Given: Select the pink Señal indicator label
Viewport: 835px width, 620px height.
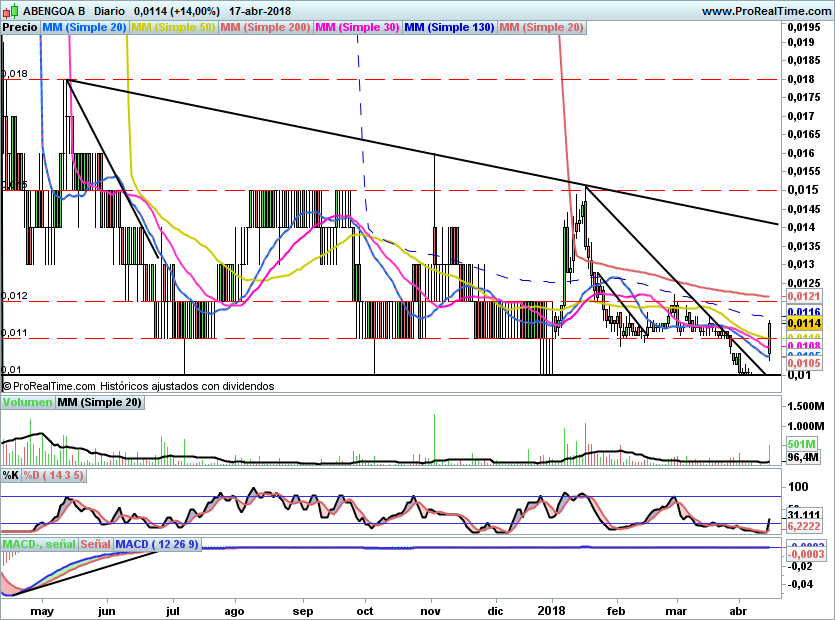Looking at the screenshot, I should coord(95,544).
